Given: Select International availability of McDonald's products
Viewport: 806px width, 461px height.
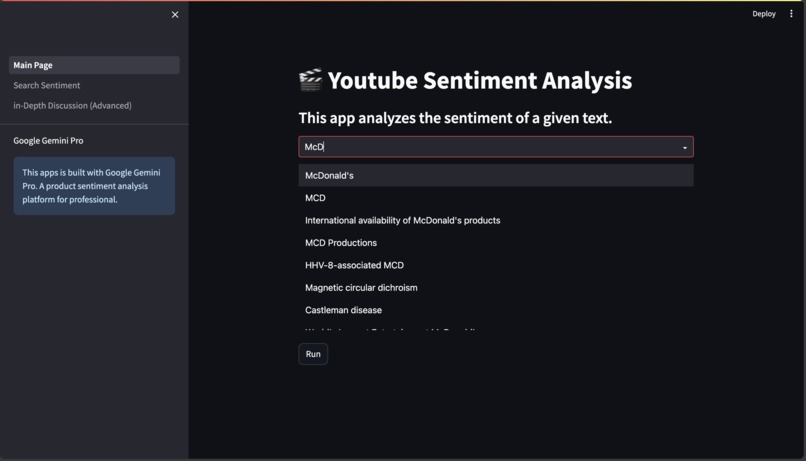Looking at the screenshot, I should pos(496,220).
